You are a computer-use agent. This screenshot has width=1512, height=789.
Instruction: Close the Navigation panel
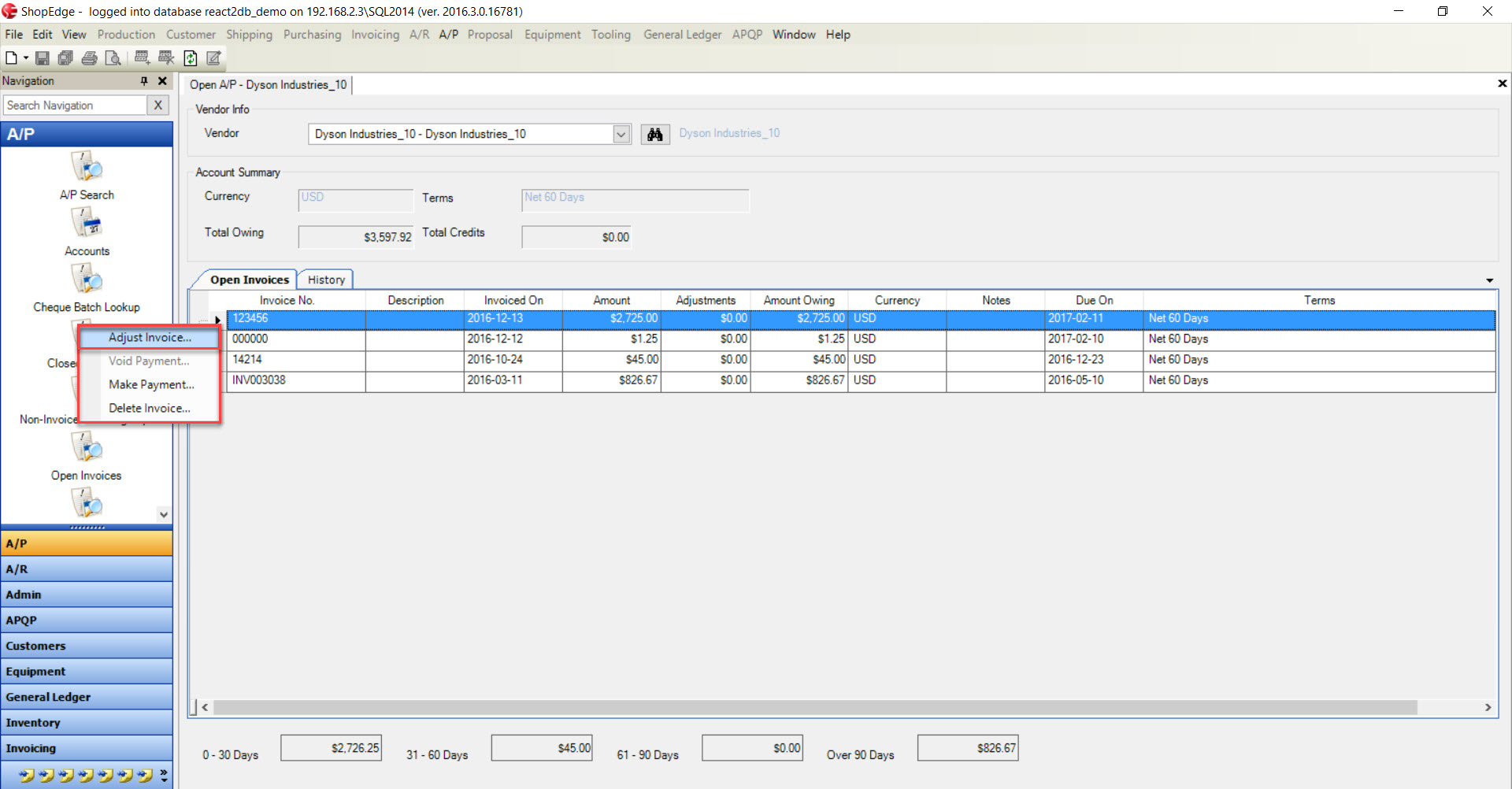tap(162, 81)
